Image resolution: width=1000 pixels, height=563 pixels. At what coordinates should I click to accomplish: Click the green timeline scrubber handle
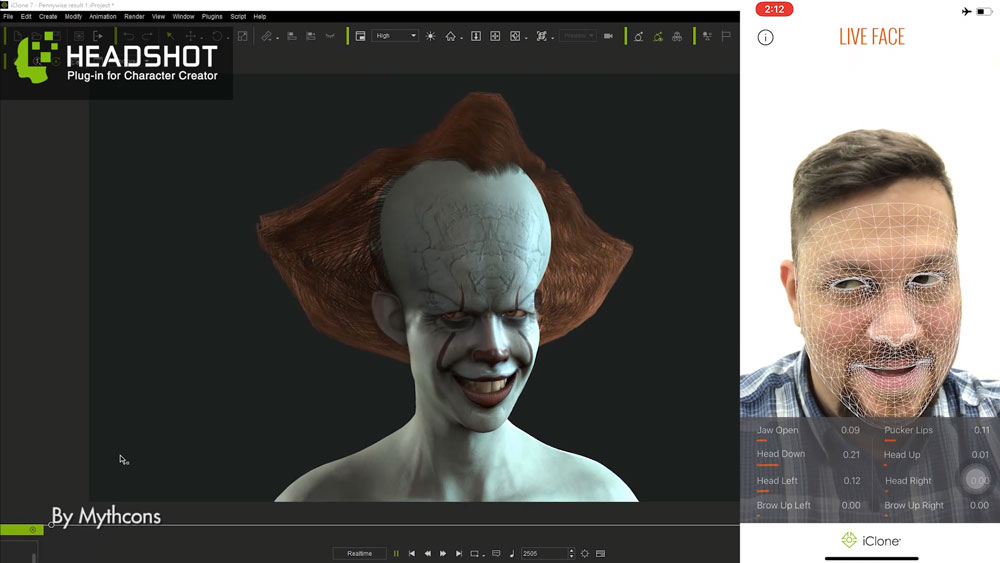(x=52, y=525)
